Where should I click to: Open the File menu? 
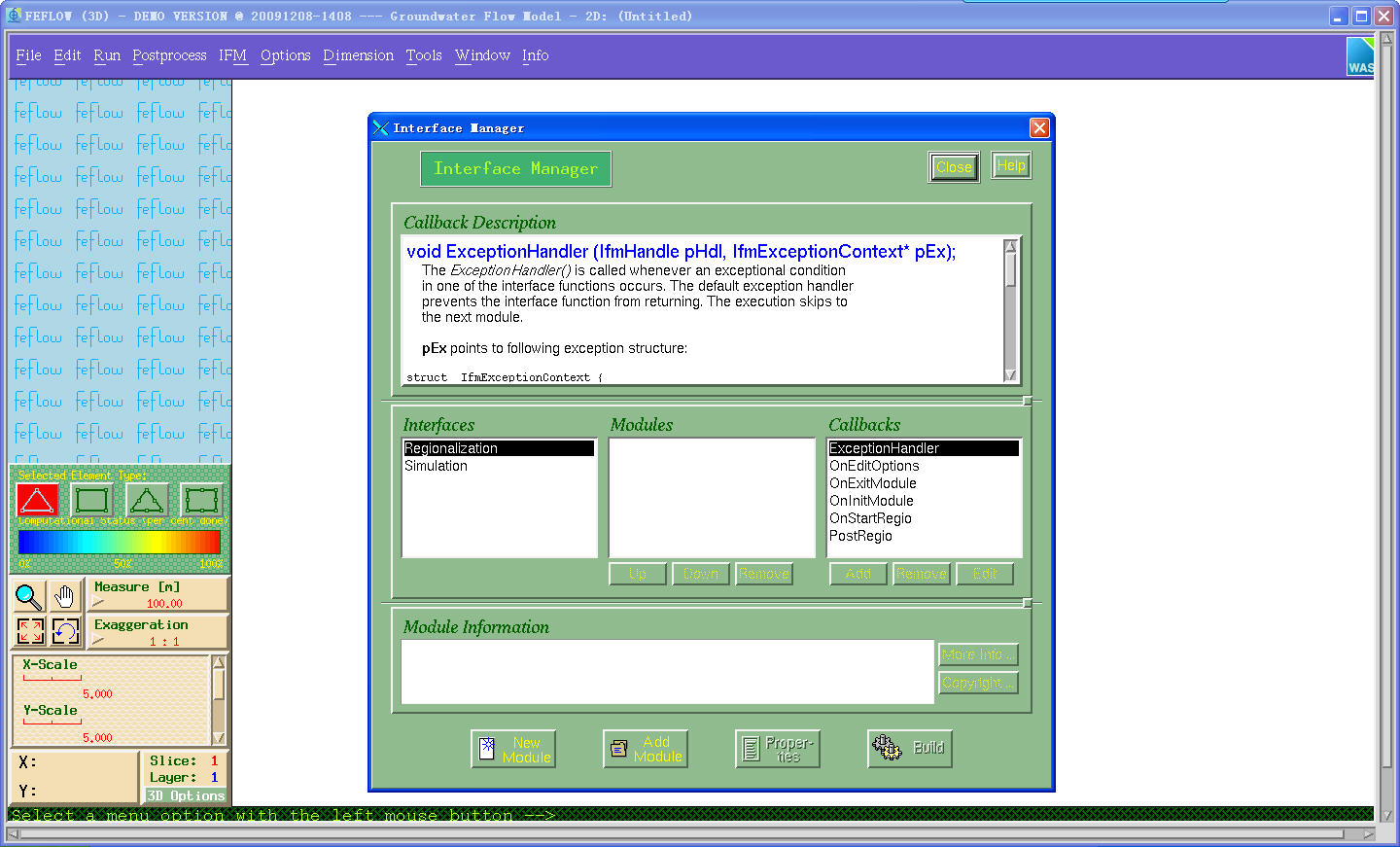point(28,55)
